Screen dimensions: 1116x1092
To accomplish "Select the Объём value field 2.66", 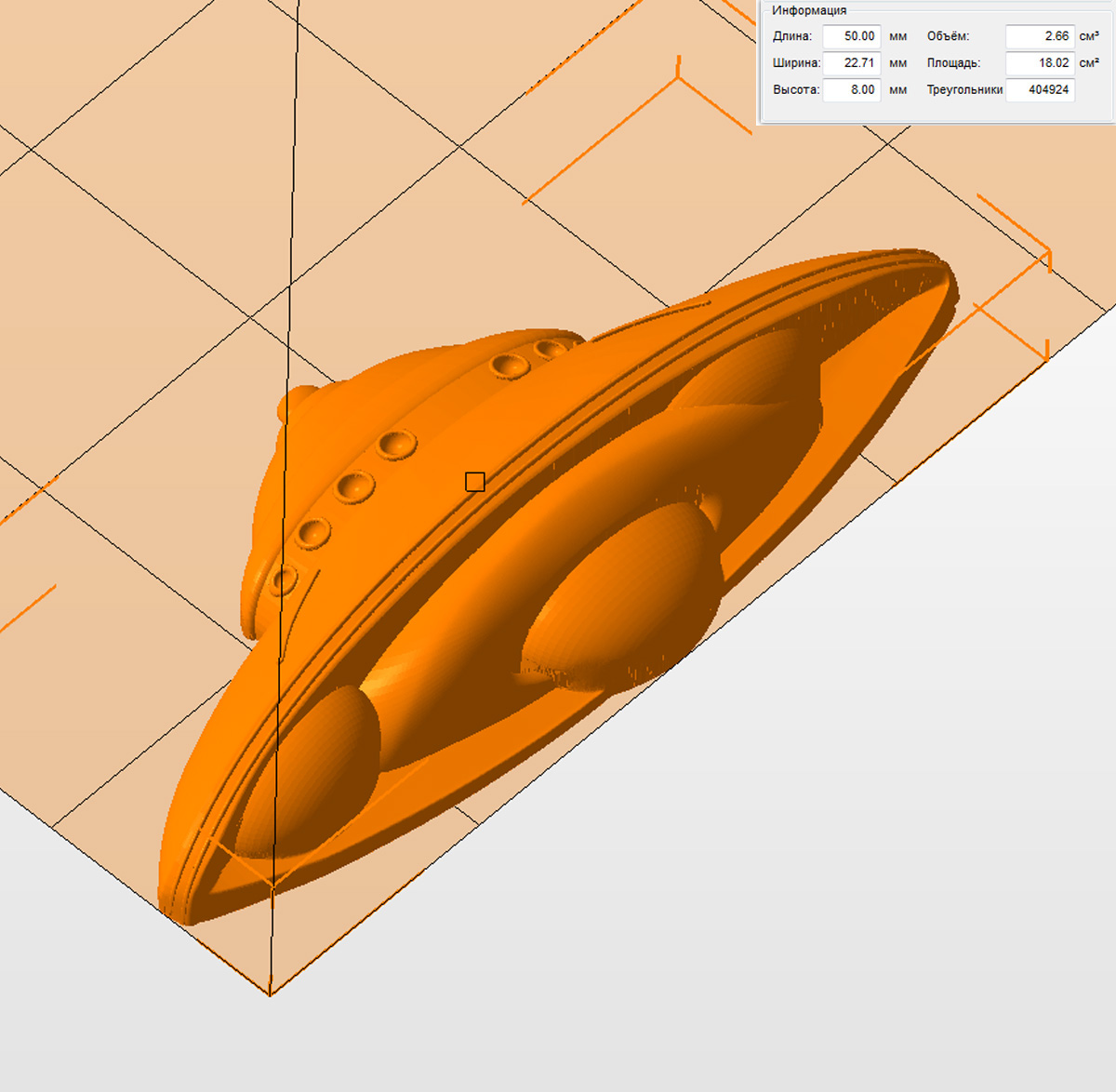I will [1040, 36].
